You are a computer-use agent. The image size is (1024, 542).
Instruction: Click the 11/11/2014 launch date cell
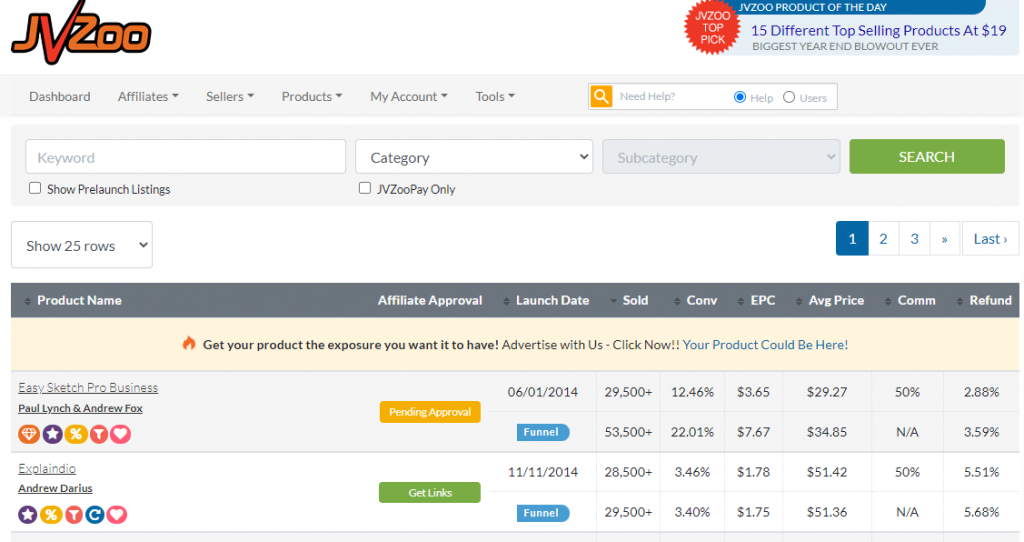pos(543,471)
